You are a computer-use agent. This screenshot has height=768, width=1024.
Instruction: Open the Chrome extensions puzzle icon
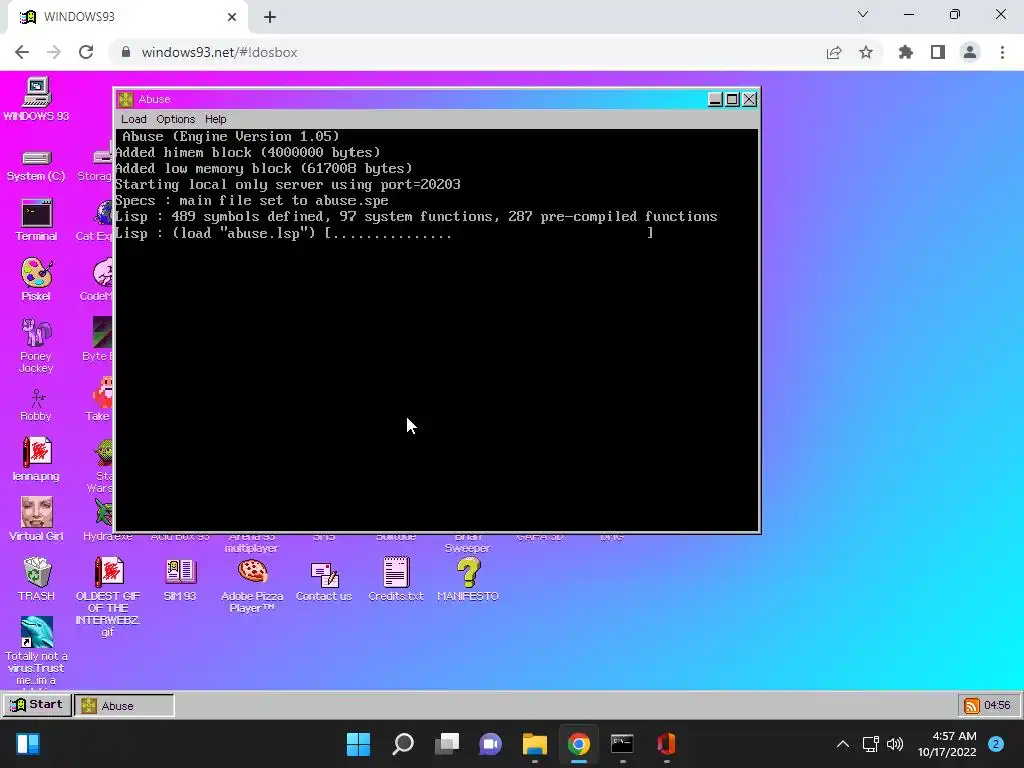906,52
